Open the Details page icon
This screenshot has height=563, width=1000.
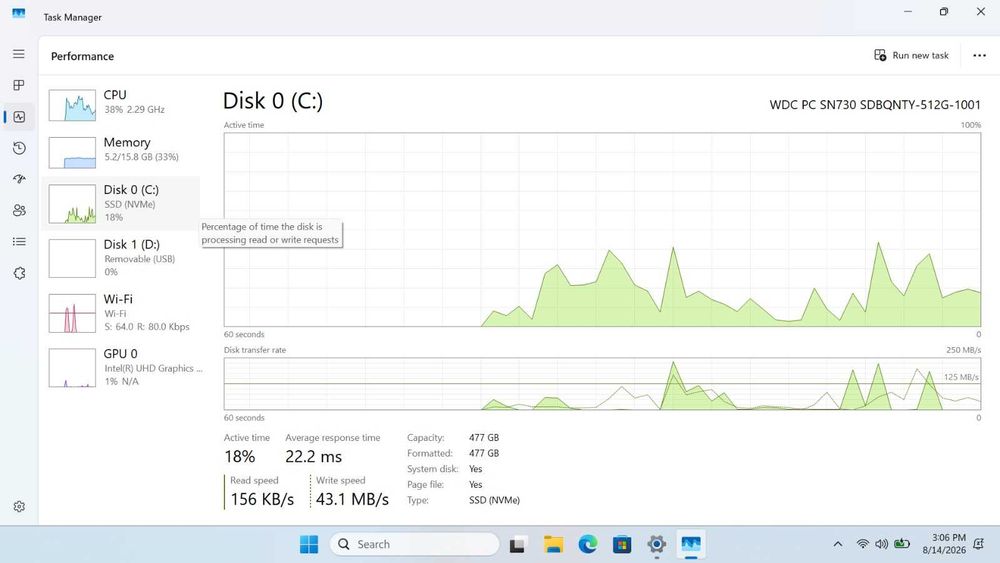click(x=19, y=242)
